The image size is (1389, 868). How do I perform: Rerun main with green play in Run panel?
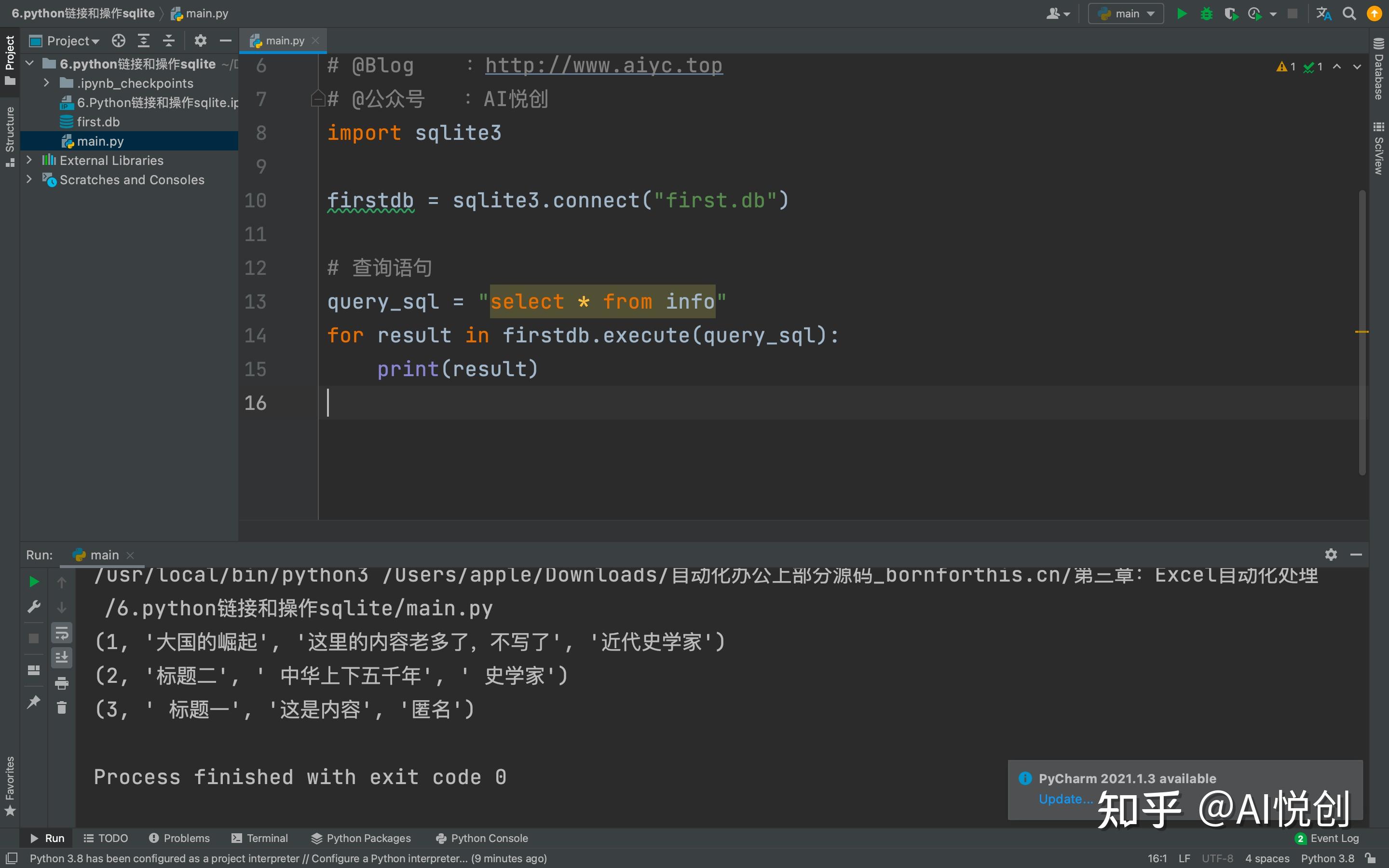pyautogui.click(x=34, y=582)
